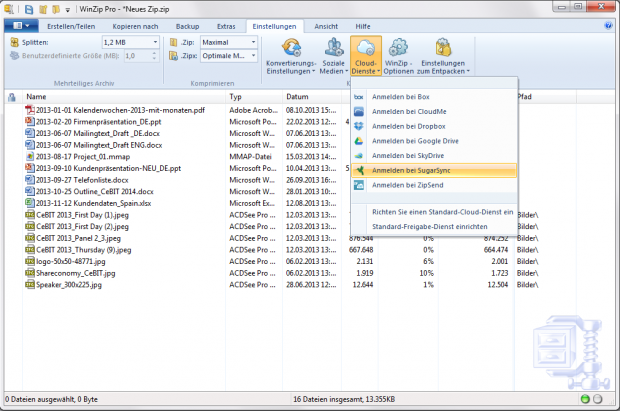Switch to the Ansicht tab
620x411 pixels.
326,27
